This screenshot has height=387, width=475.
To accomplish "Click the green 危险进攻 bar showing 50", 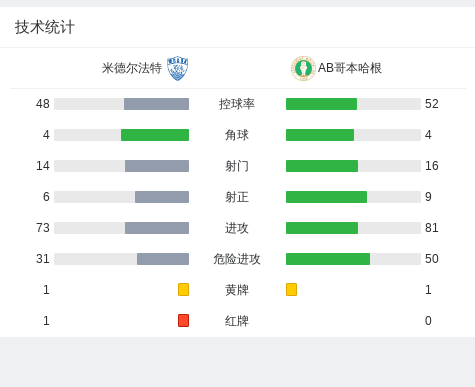I will click(328, 259).
